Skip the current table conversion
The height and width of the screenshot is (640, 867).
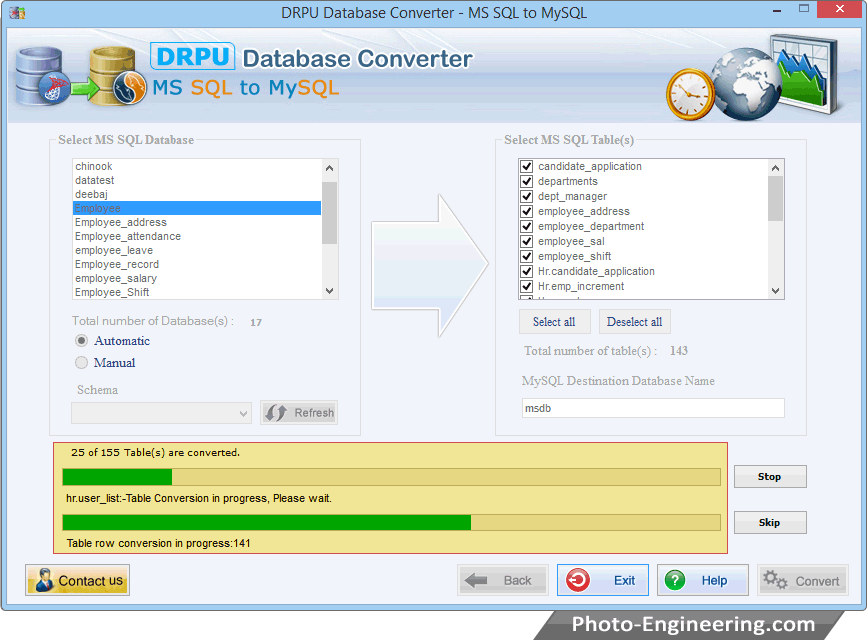click(770, 522)
